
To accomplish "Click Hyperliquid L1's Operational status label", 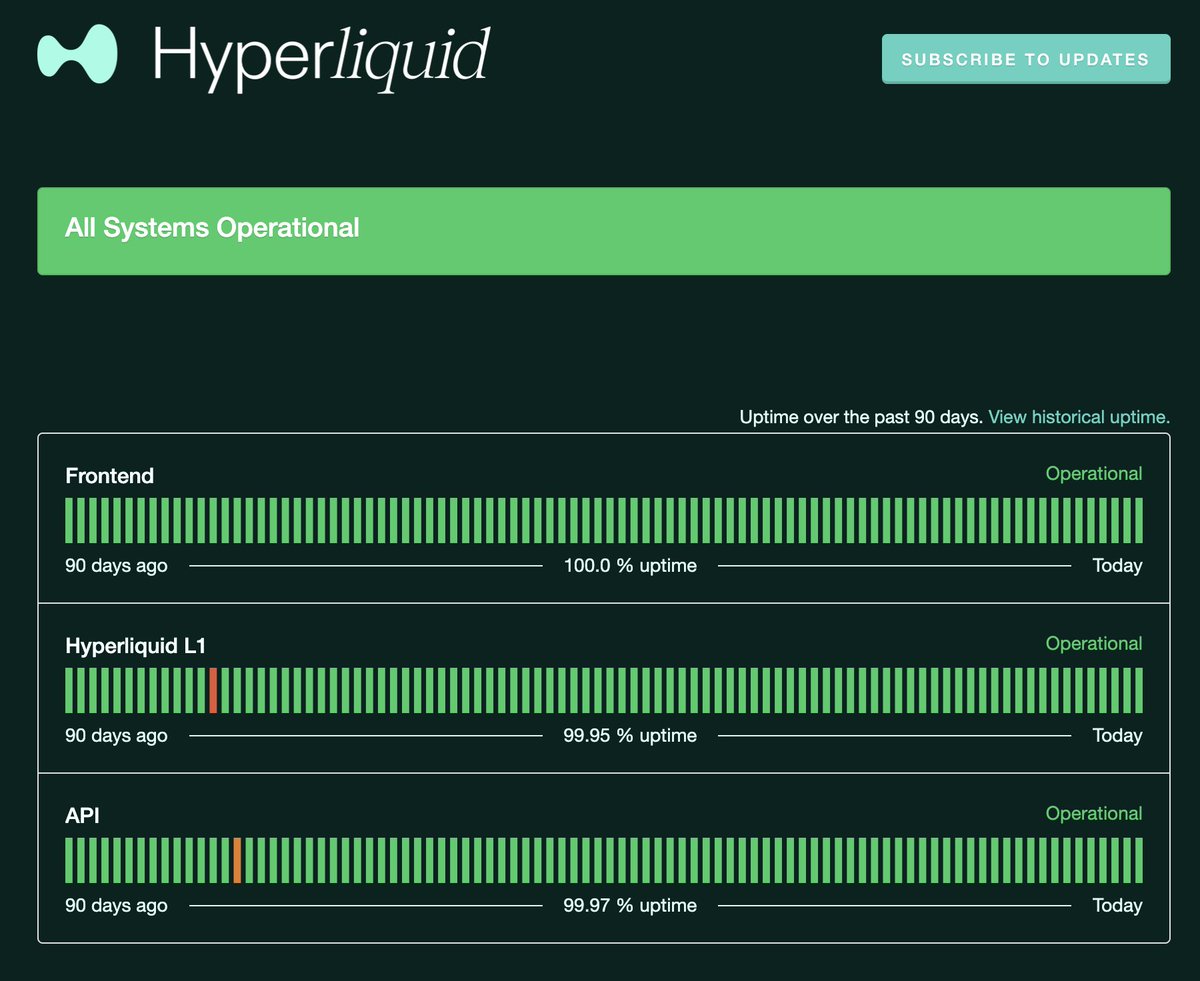I will [1094, 644].
